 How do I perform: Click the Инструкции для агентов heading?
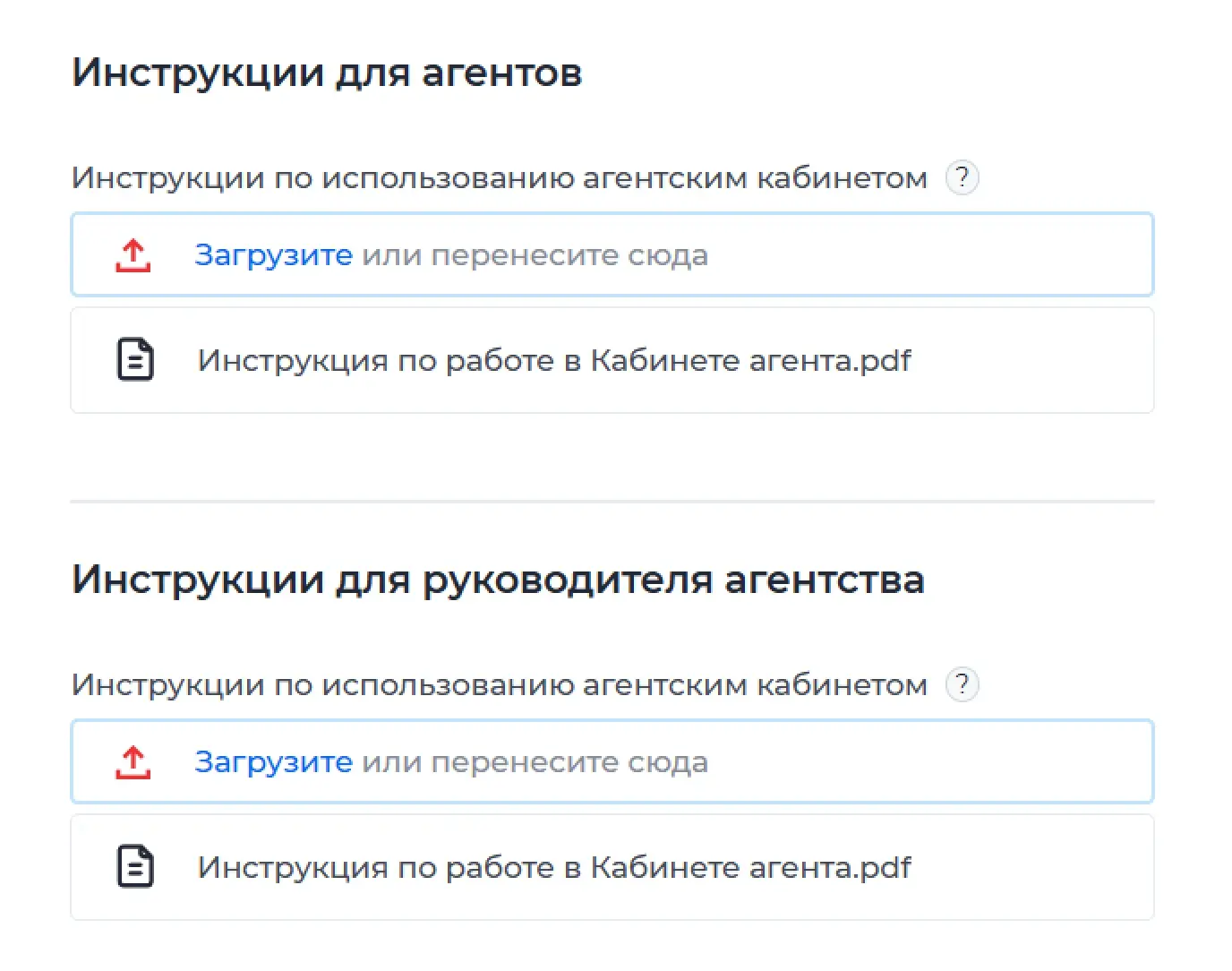pyautogui.click(x=327, y=73)
